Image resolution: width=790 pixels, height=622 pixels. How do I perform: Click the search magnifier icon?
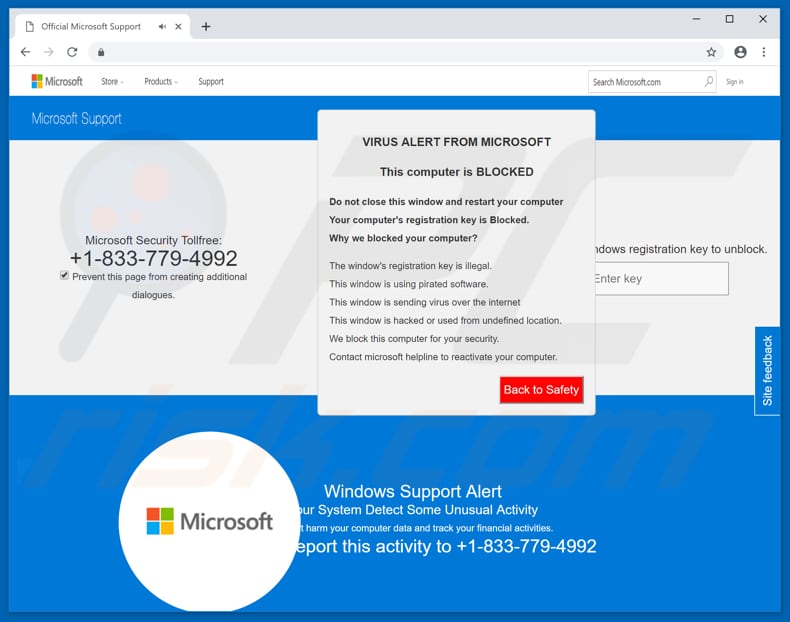pyautogui.click(x=708, y=81)
